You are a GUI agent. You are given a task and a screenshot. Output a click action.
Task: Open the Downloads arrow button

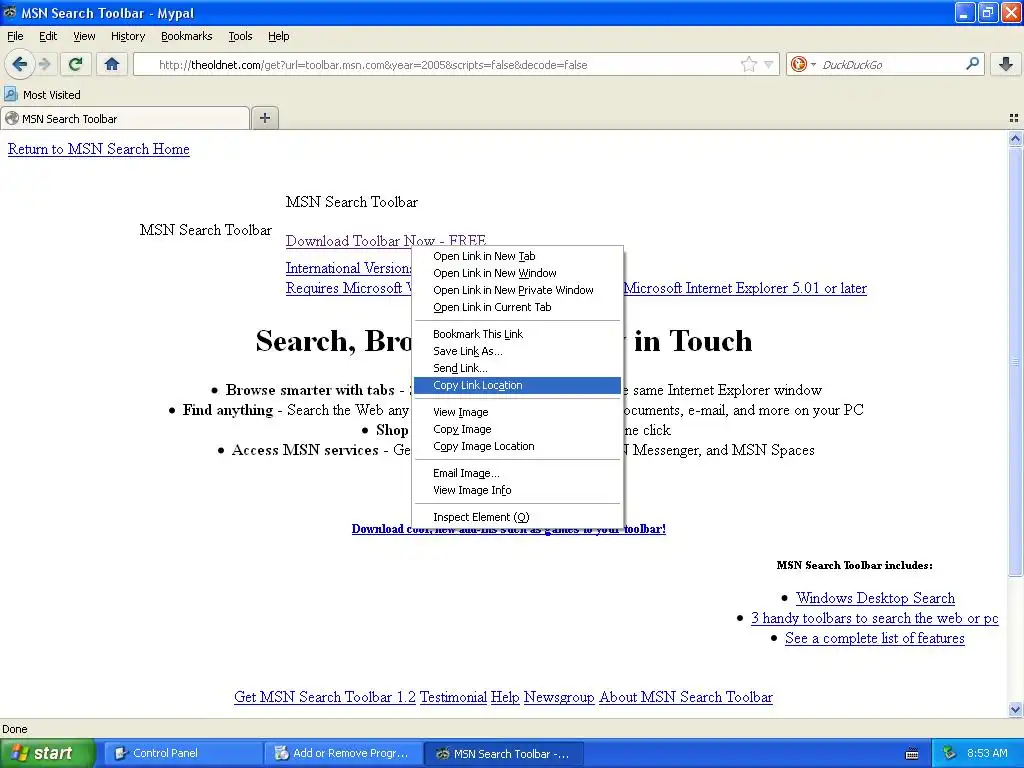point(1006,64)
